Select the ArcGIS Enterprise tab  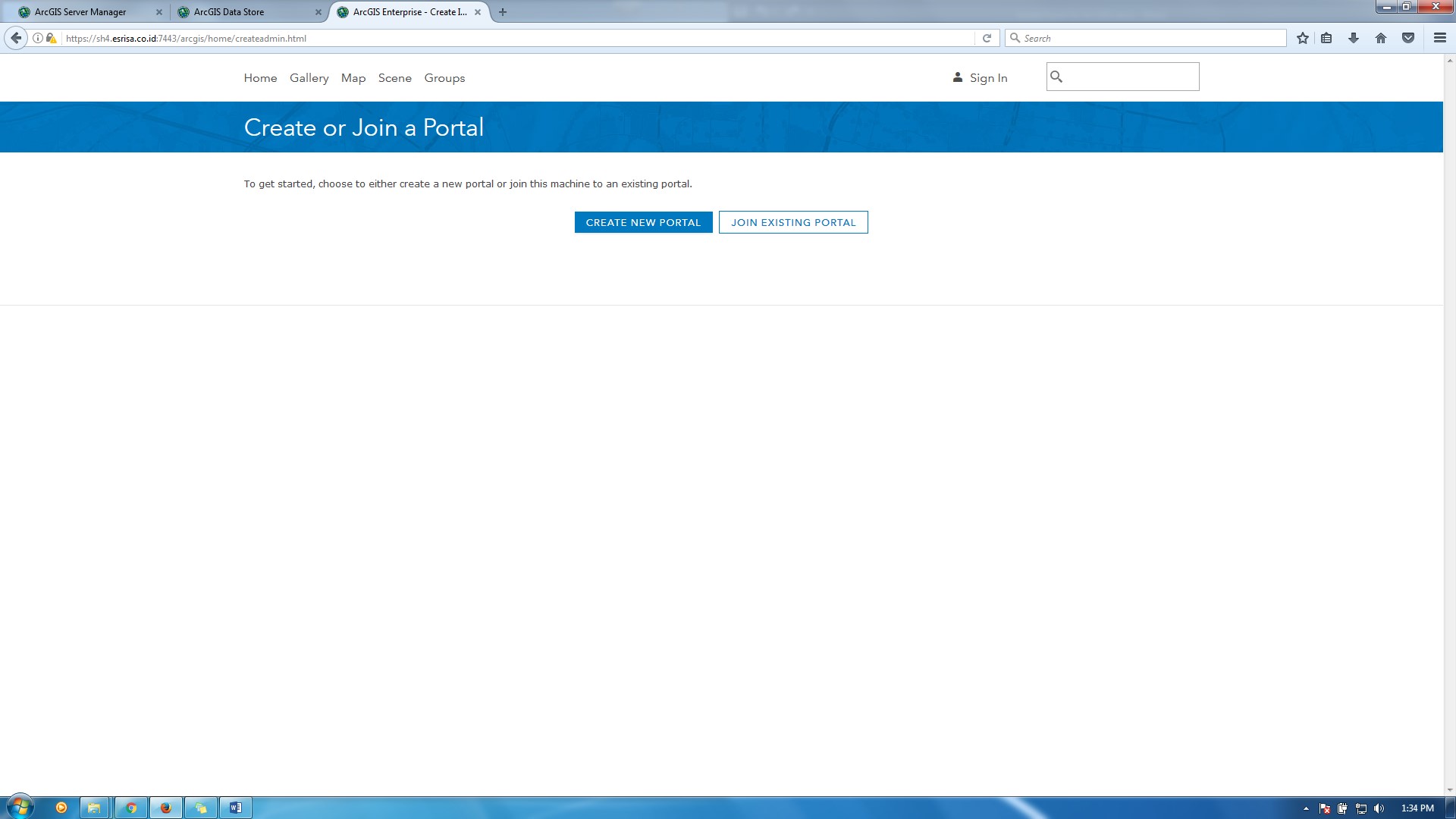point(409,12)
